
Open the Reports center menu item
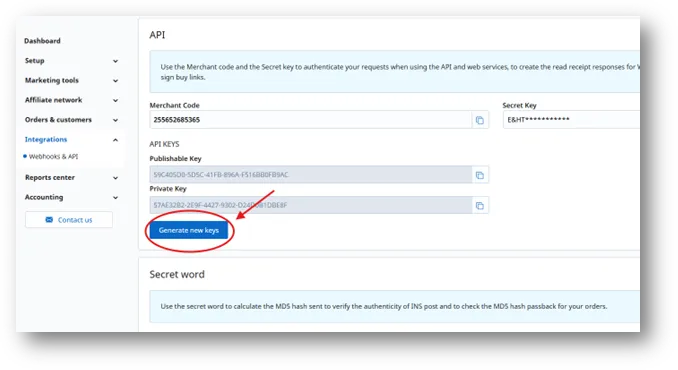coord(50,177)
